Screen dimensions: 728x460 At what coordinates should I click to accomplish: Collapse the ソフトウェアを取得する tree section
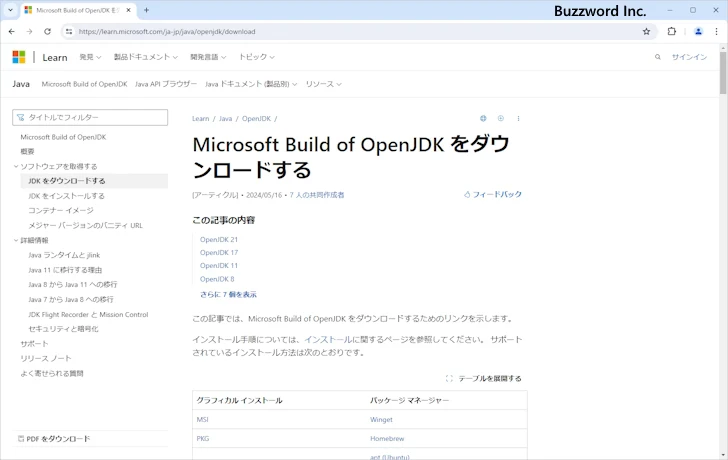pos(16,166)
